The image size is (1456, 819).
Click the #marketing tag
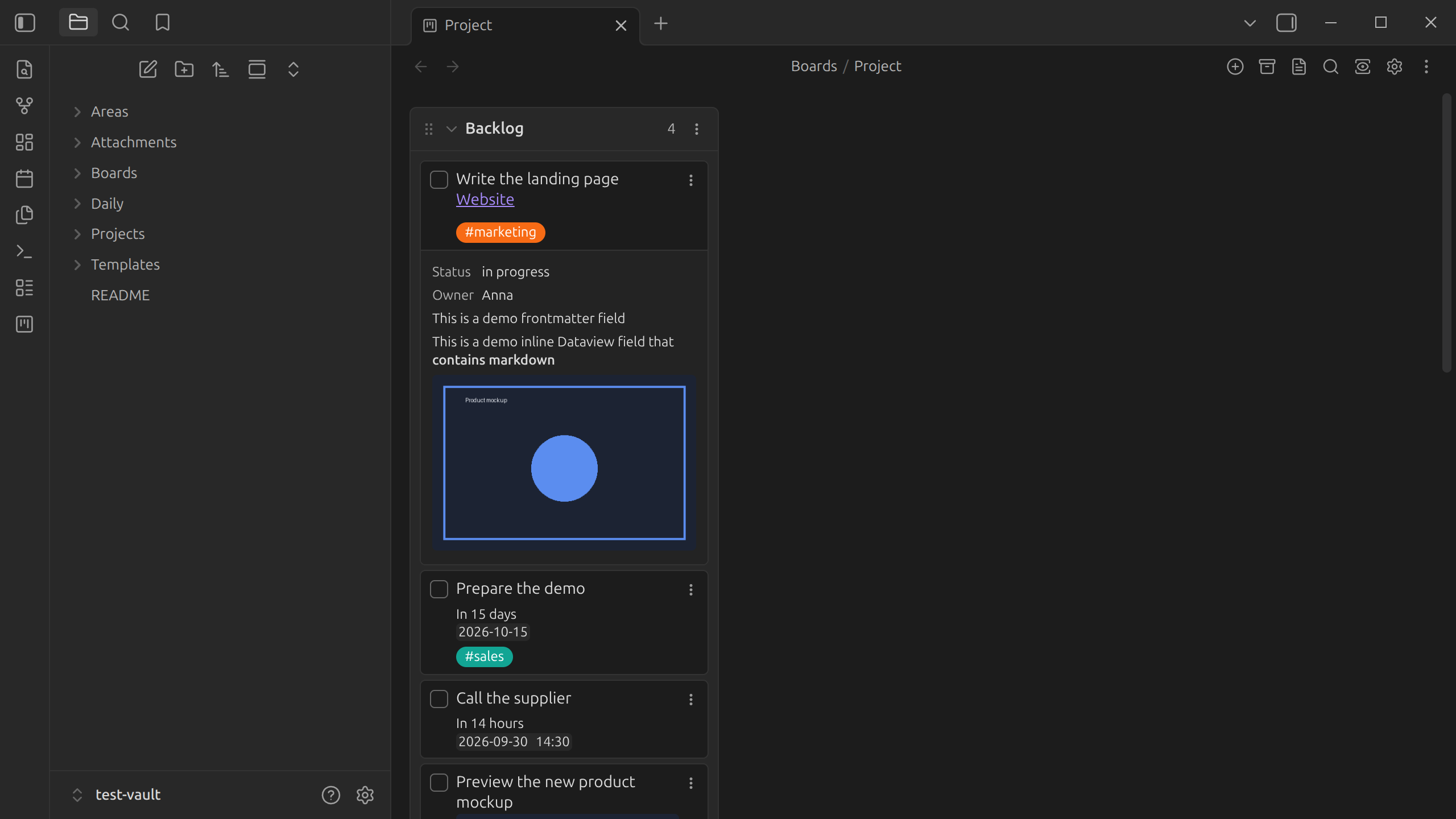pyautogui.click(x=500, y=232)
